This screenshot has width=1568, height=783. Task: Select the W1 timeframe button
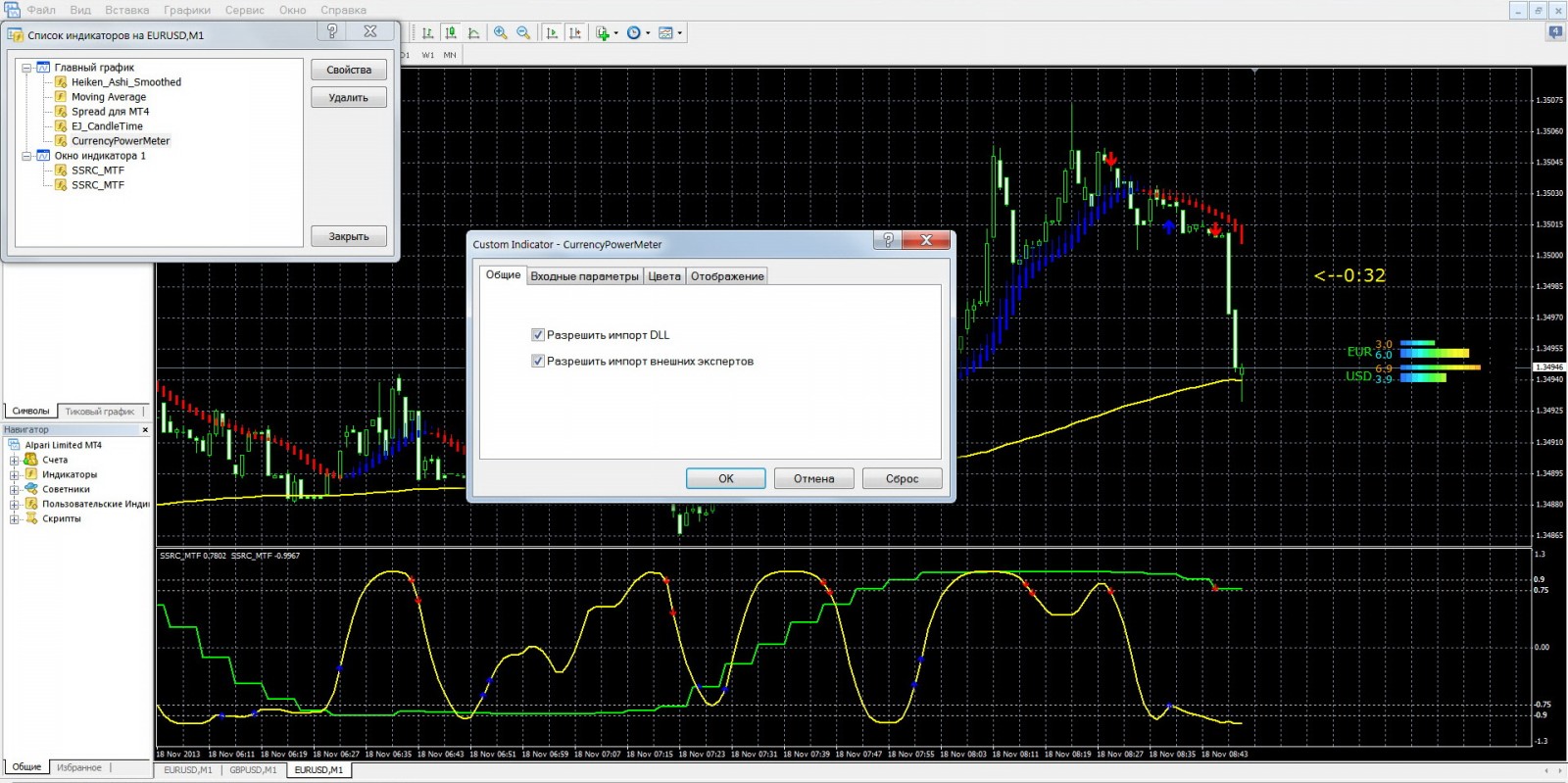(x=428, y=55)
